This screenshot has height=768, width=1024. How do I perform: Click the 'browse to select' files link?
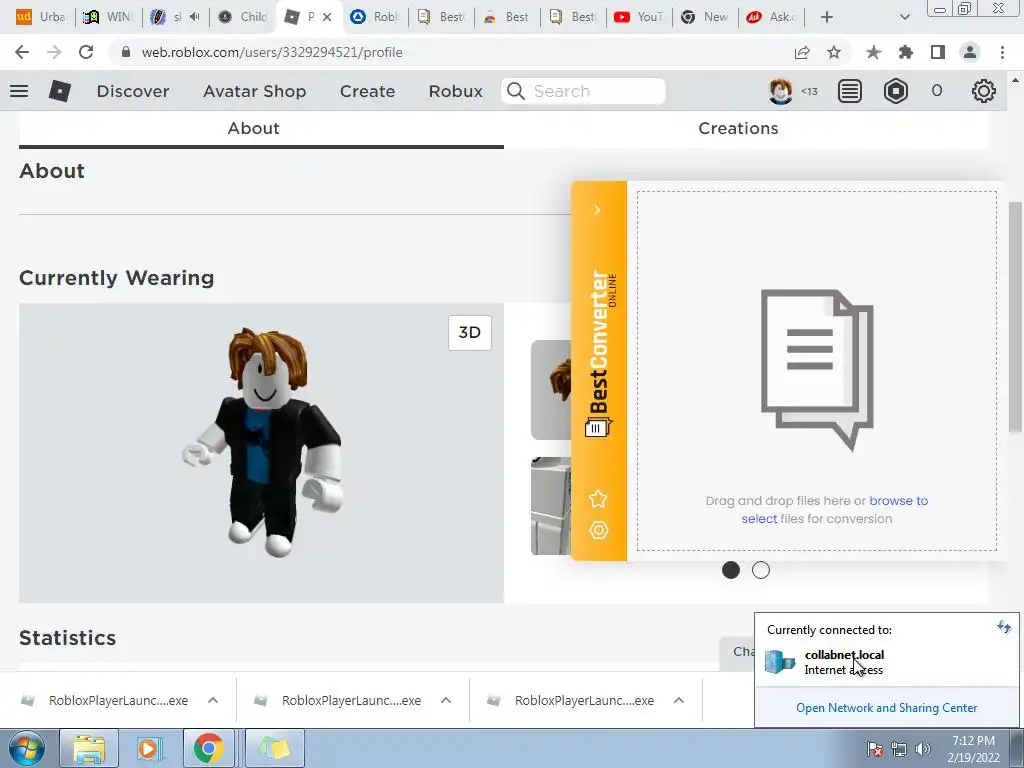point(835,509)
